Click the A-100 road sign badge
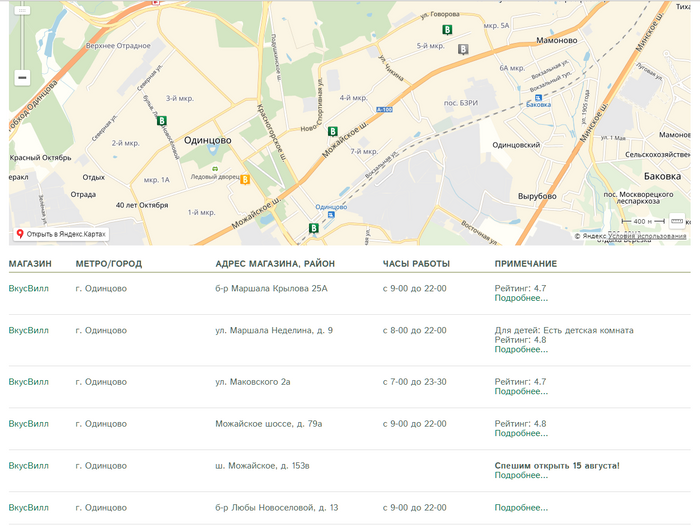This screenshot has height=526, width=700. [384, 109]
